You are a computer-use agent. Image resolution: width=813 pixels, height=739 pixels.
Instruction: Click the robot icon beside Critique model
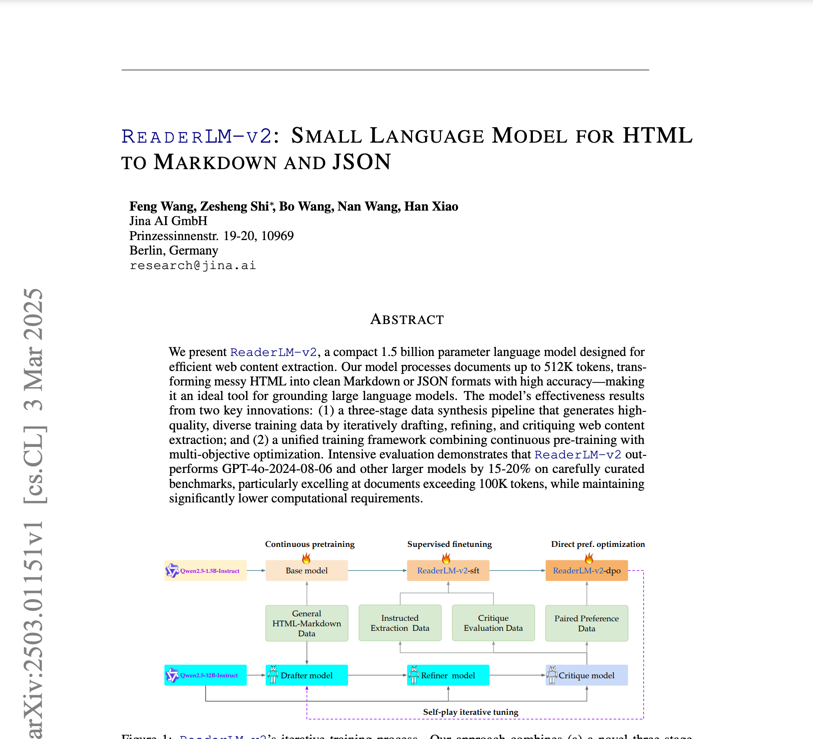(552, 675)
